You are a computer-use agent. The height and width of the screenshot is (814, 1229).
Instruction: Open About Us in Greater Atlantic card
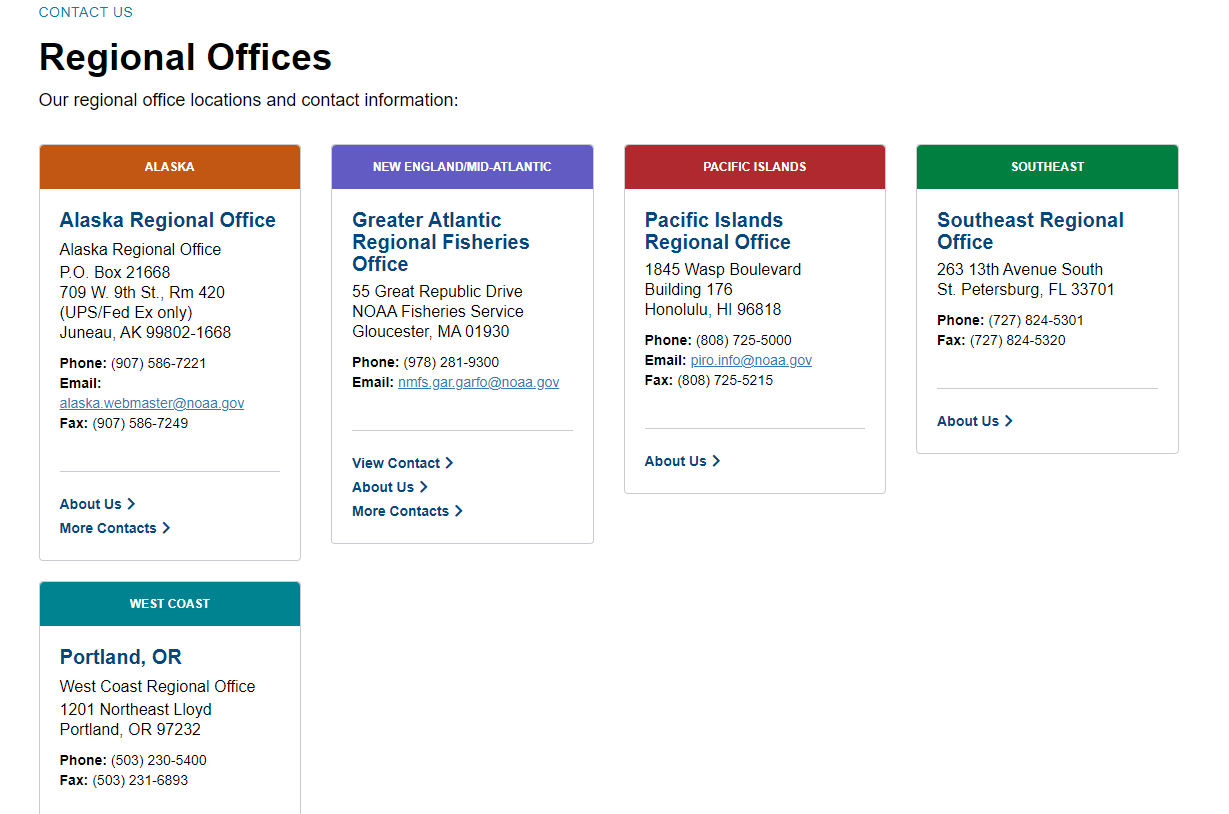click(383, 487)
